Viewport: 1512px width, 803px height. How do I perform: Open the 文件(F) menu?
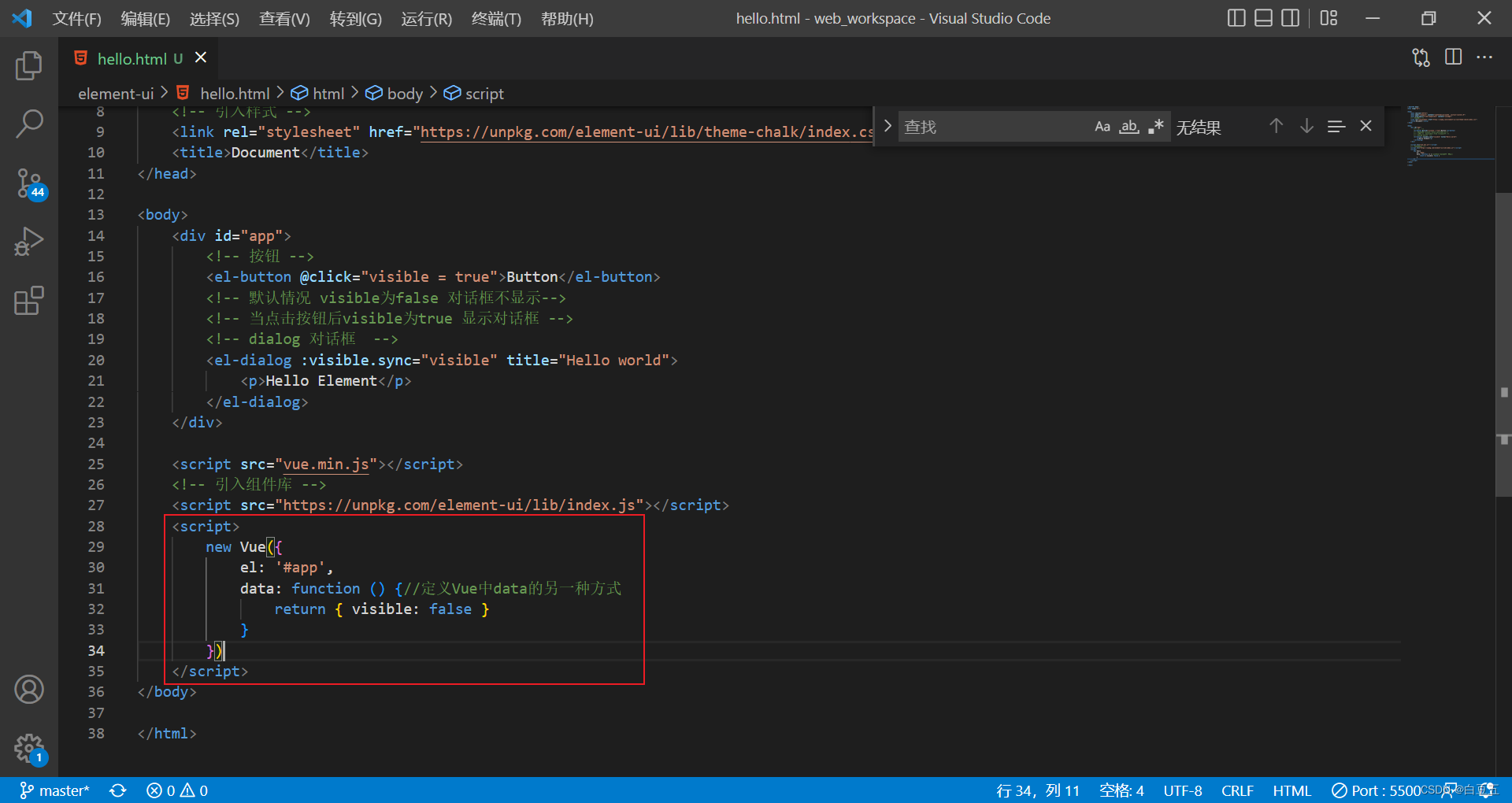tap(76, 18)
